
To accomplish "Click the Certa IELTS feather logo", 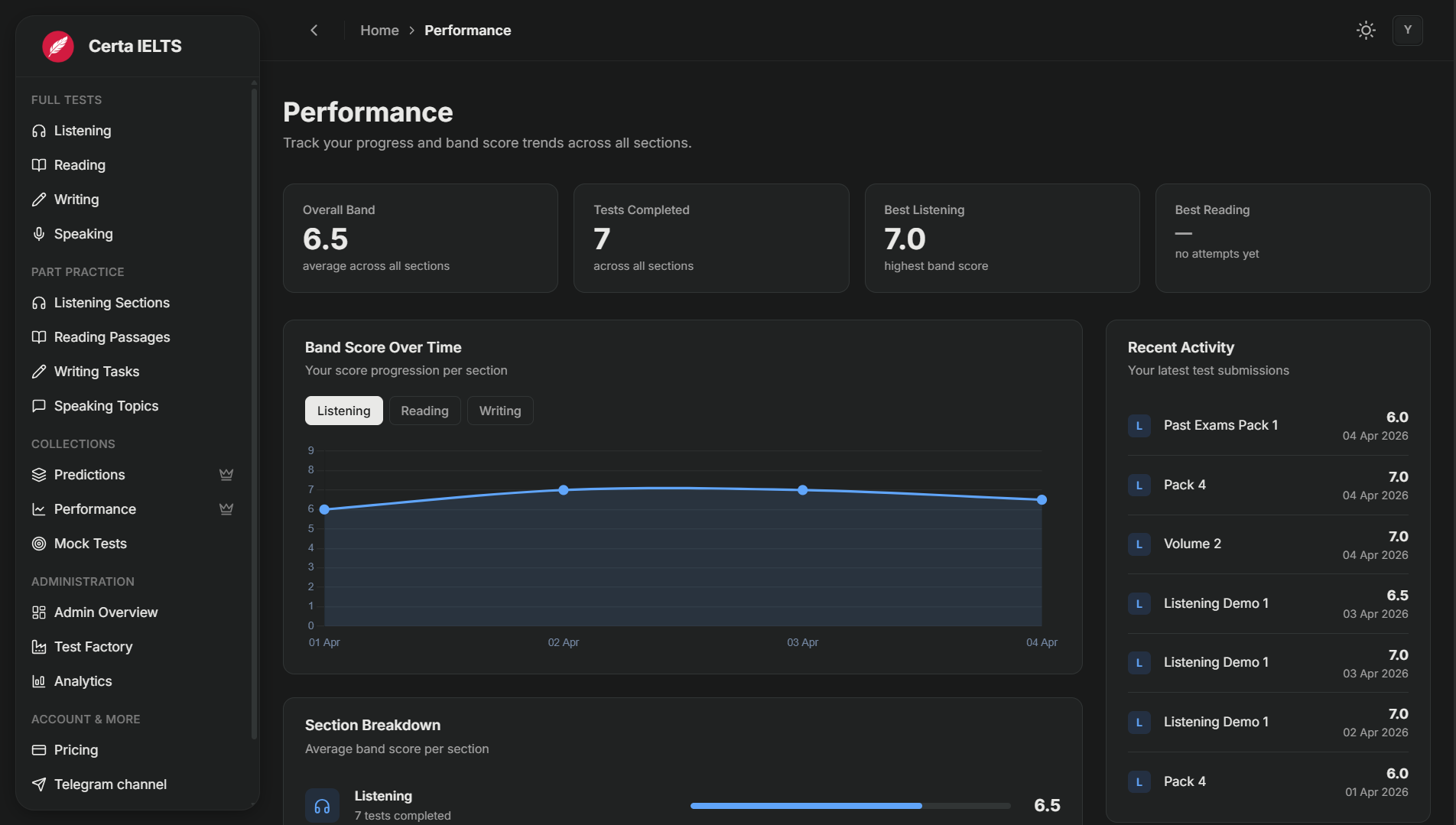I will (58, 46).
